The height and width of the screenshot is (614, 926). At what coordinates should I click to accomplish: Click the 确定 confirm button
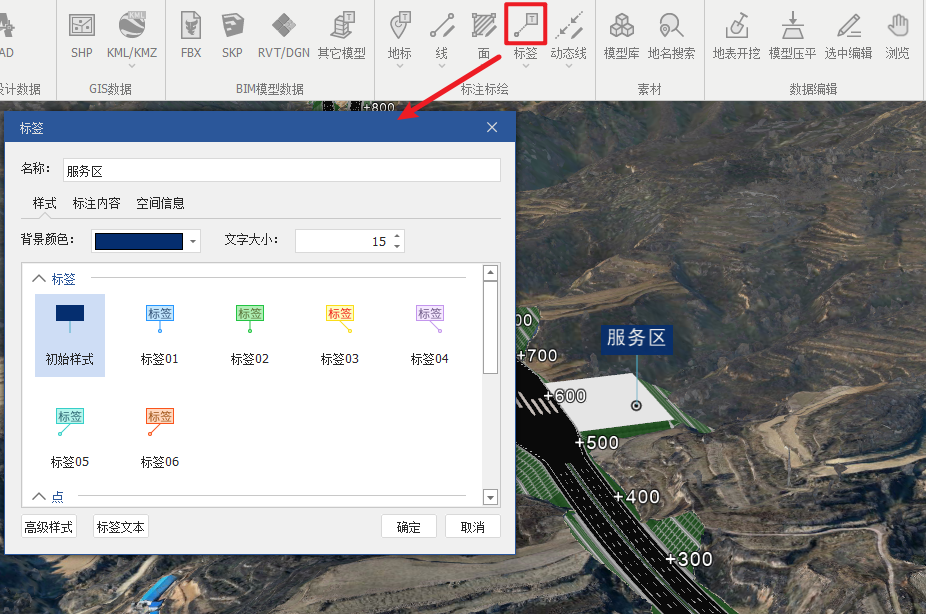(408, 527)
